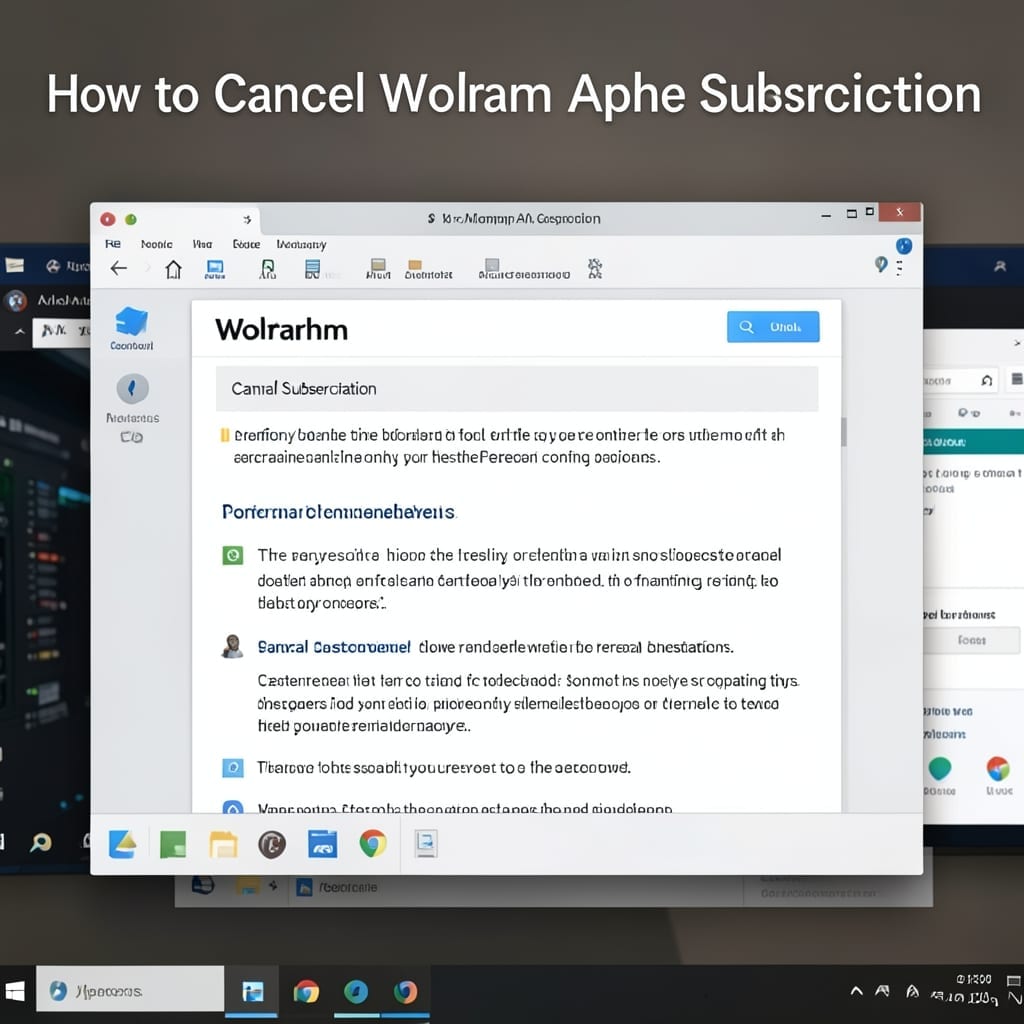Open the blue list page toolbar icon

click(313, 269)
